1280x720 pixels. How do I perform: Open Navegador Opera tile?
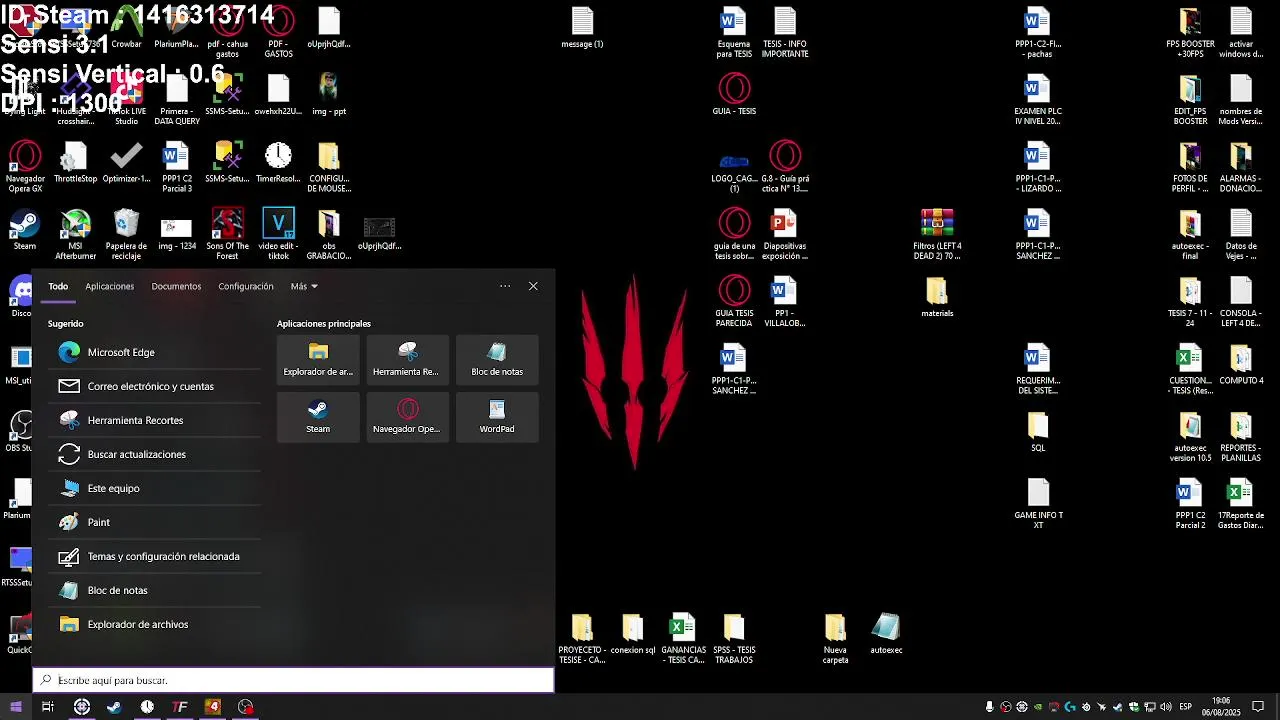407,417
